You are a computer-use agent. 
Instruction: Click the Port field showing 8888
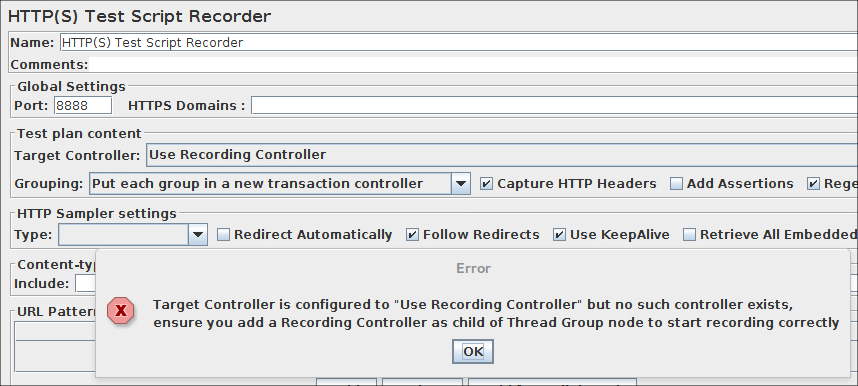click(x=83, y=106)
